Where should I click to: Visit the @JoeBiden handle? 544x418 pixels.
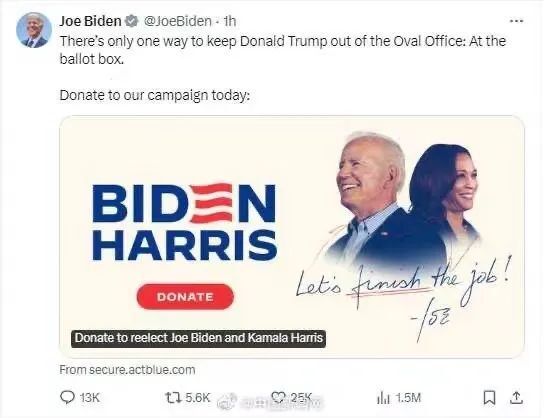click(x=177, y=21)
